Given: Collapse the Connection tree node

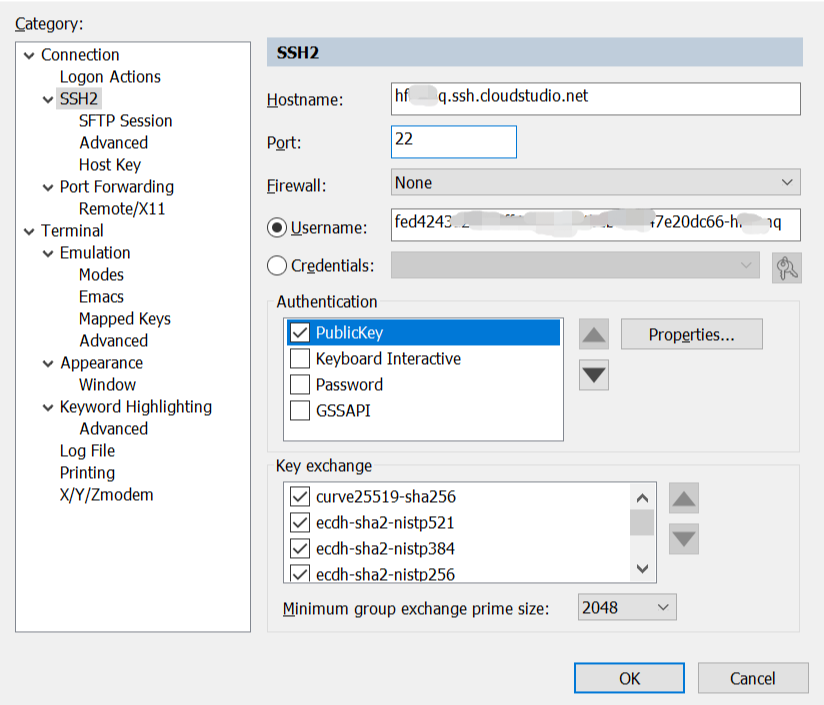Looking at the screenshot, I should pyautogui.click(x=29, y=55).
